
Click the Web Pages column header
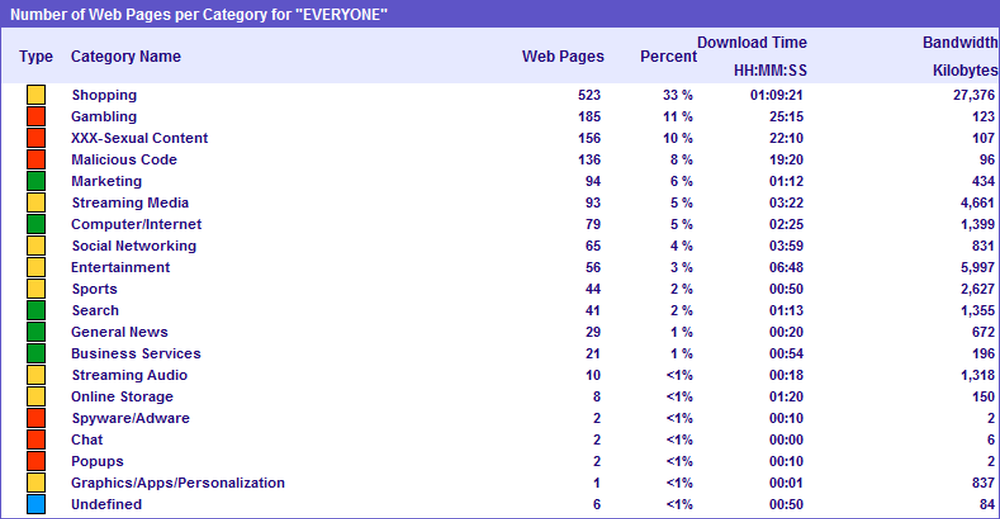(x=563, y=56)
